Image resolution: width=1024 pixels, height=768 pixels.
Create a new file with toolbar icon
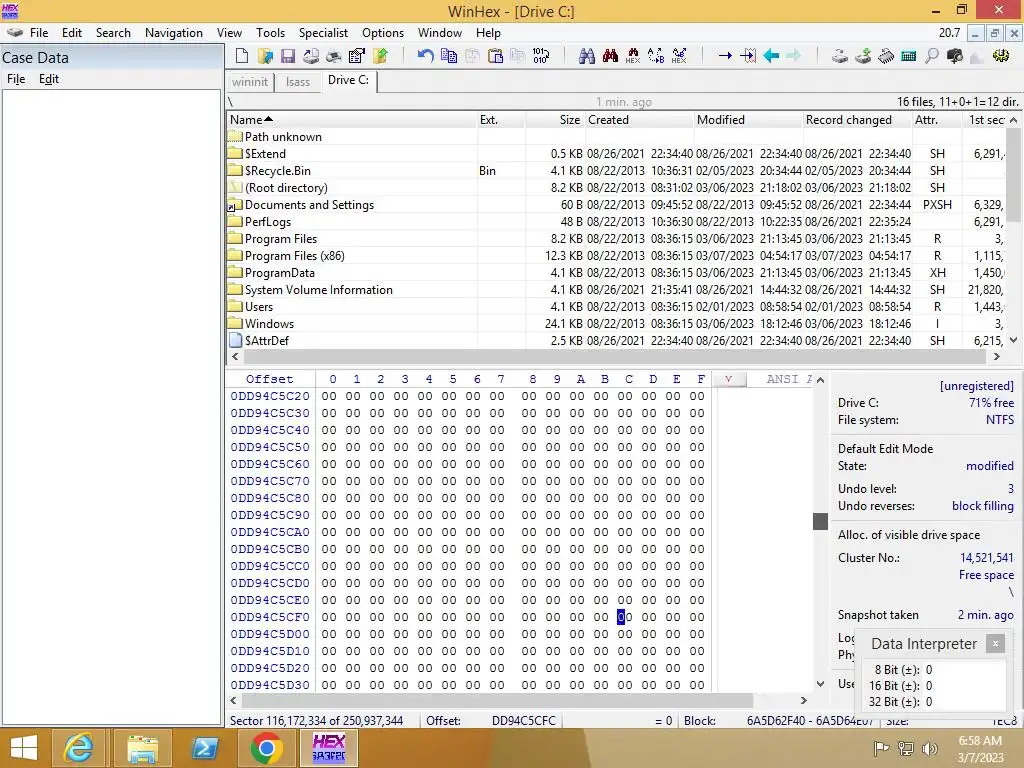[x=242, y=56]
